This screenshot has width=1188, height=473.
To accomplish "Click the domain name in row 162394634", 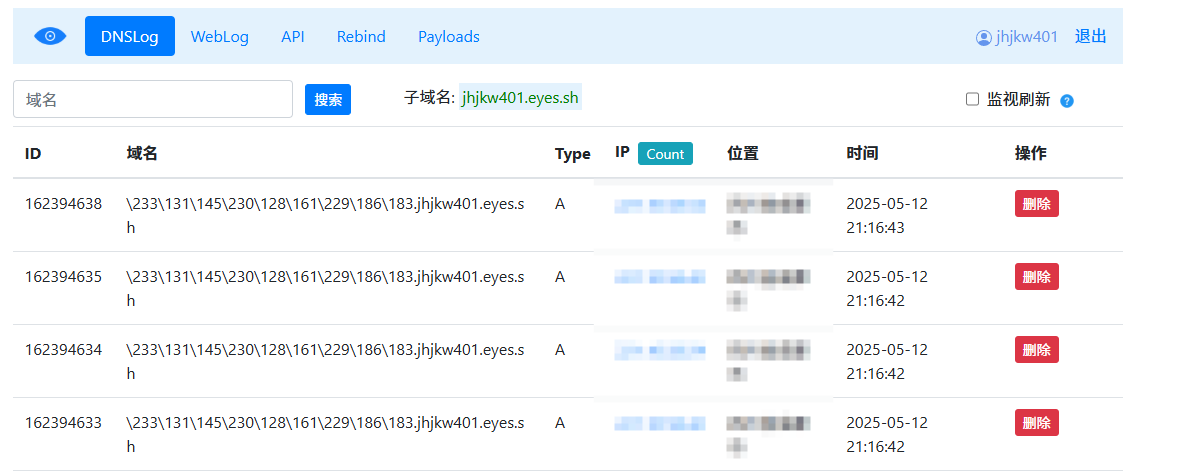I will click(x=325, y=362).
